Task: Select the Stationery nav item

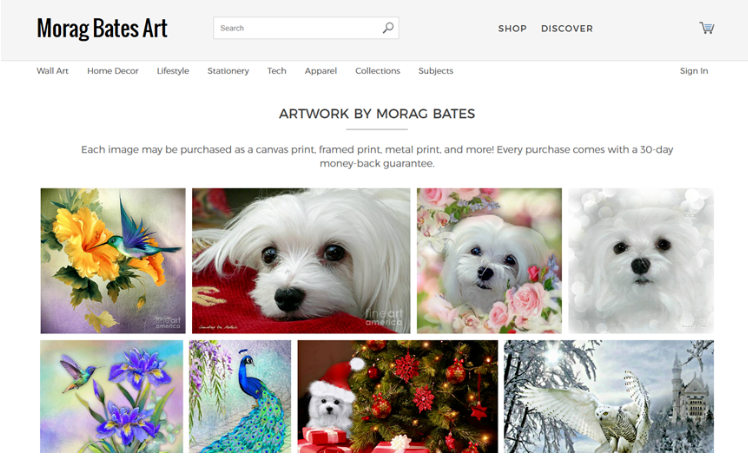Action: point(228,71)
